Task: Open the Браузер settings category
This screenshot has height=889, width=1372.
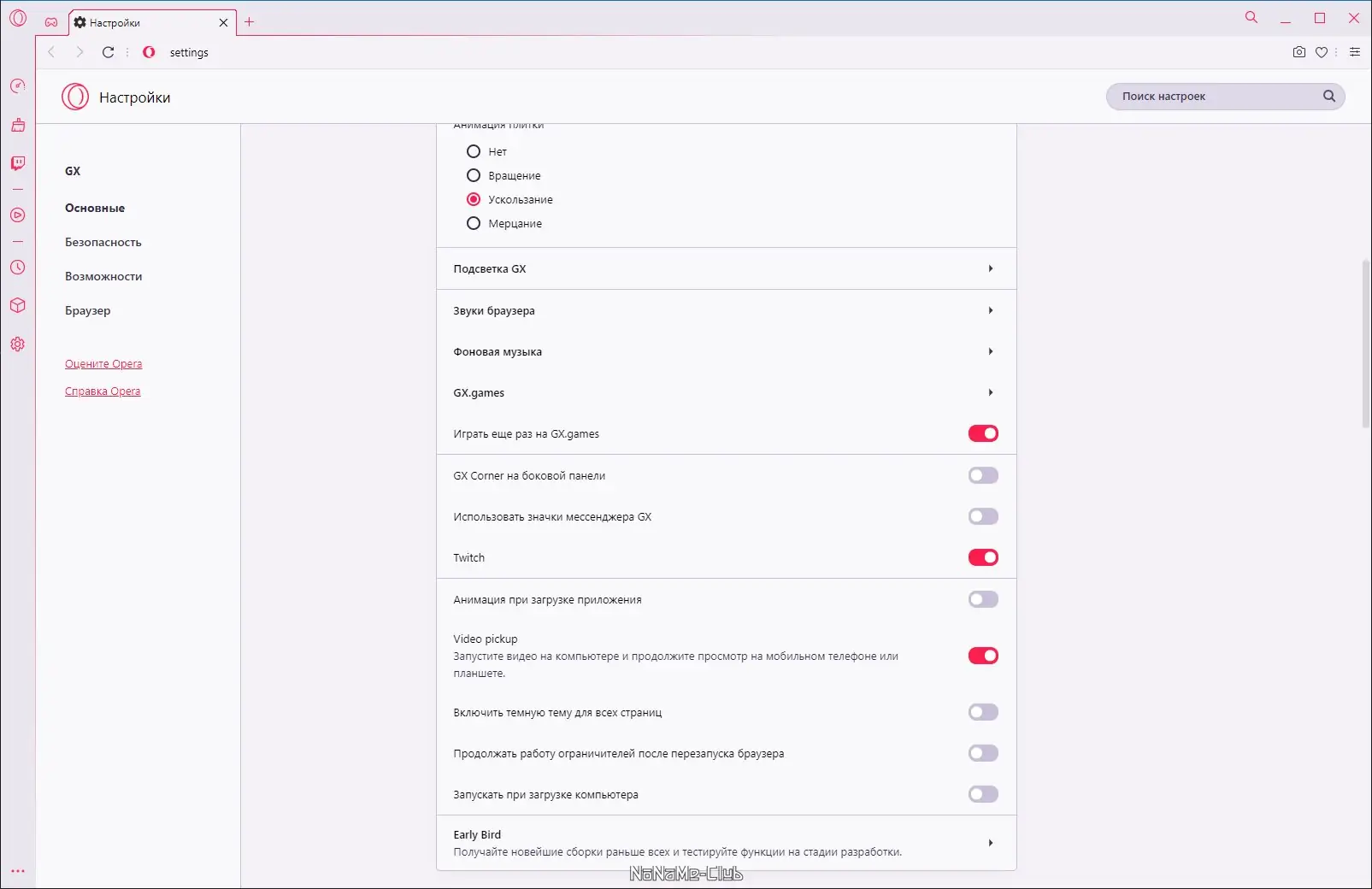Action: 88,311
